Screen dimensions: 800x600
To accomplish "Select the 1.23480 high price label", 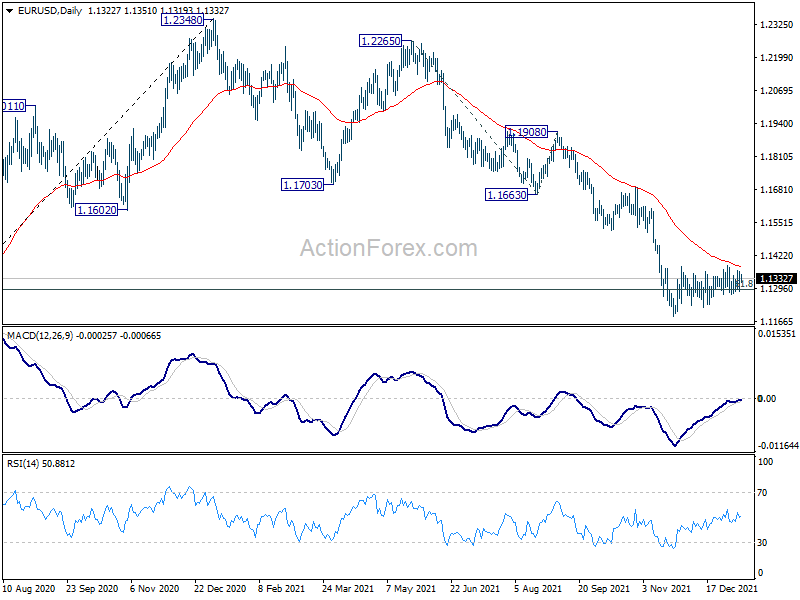I will point(182,20).
